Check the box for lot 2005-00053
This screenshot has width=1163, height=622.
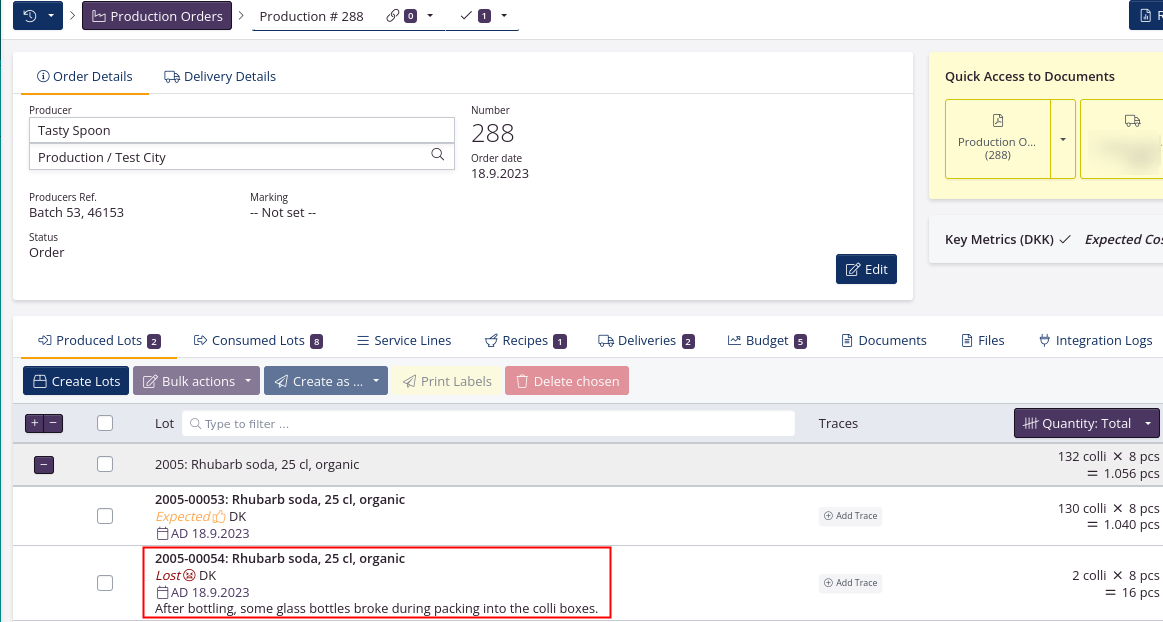(105, 516)
